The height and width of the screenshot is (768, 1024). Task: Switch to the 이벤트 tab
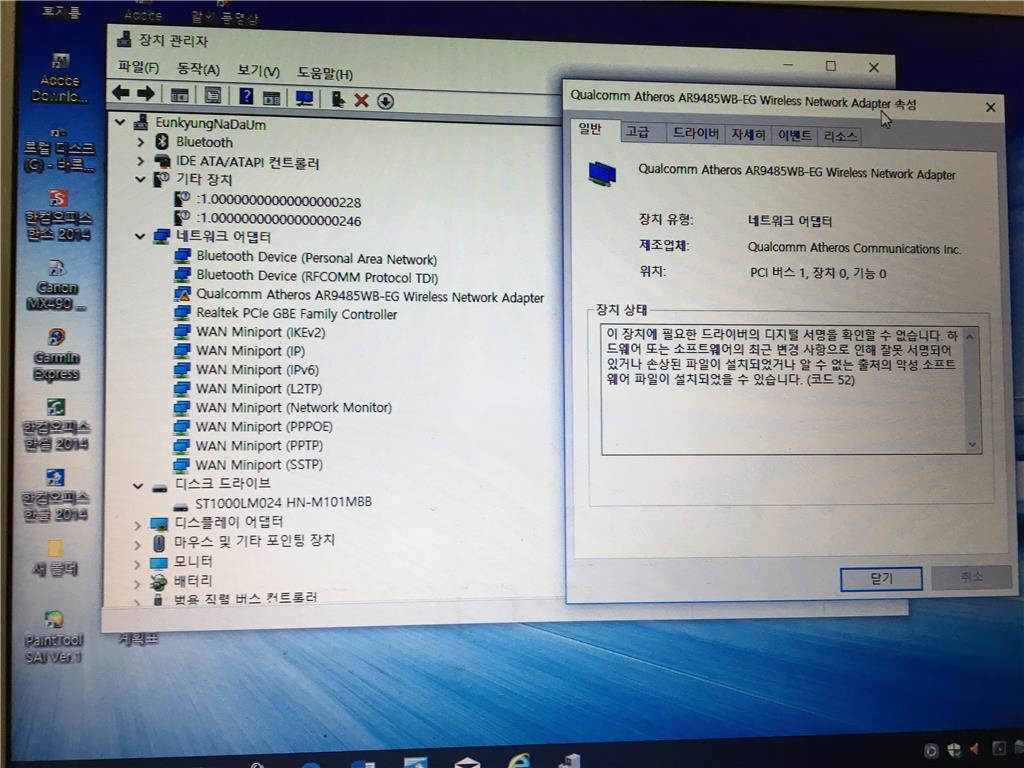pyautogui.click(x=794, y=135)
